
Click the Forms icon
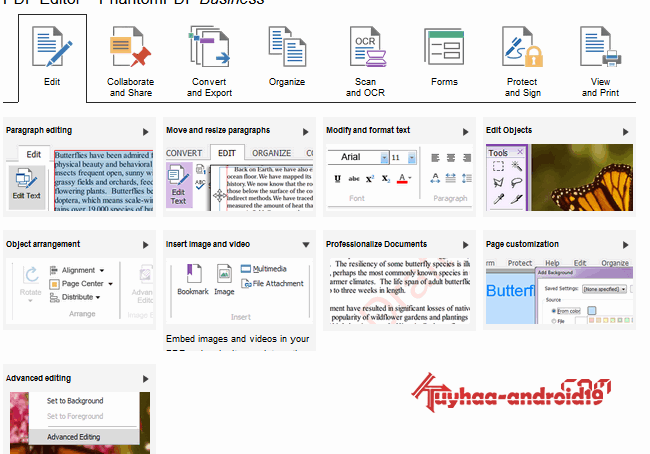[x=444, y=46]
